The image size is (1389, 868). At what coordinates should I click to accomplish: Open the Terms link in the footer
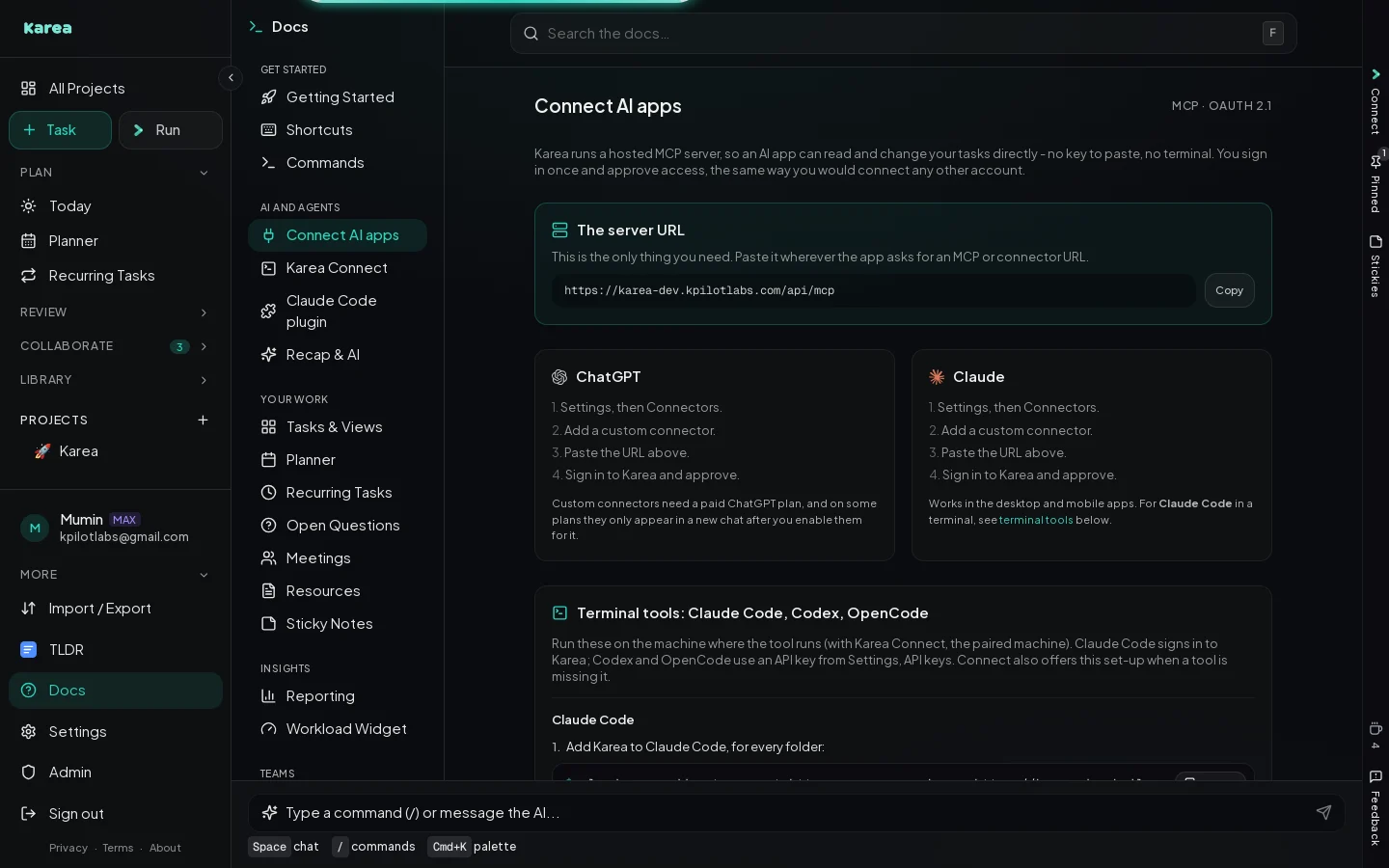pos(118,848)
